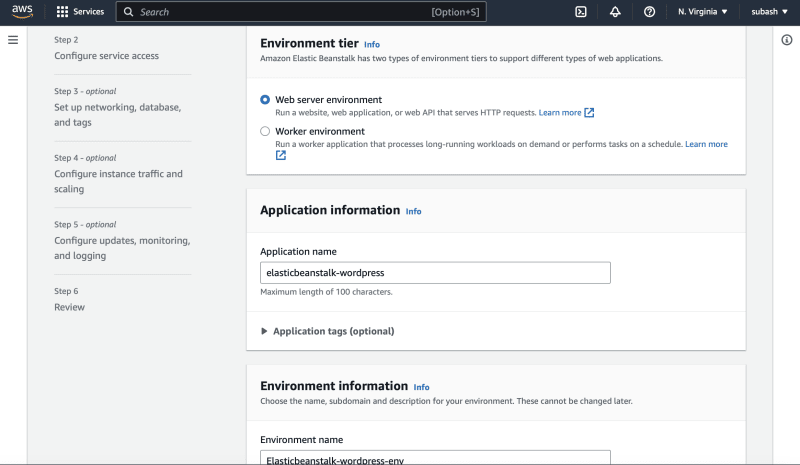
Task: Click the 'Step 4 - optional' label
Action: [x=85, y=158]
